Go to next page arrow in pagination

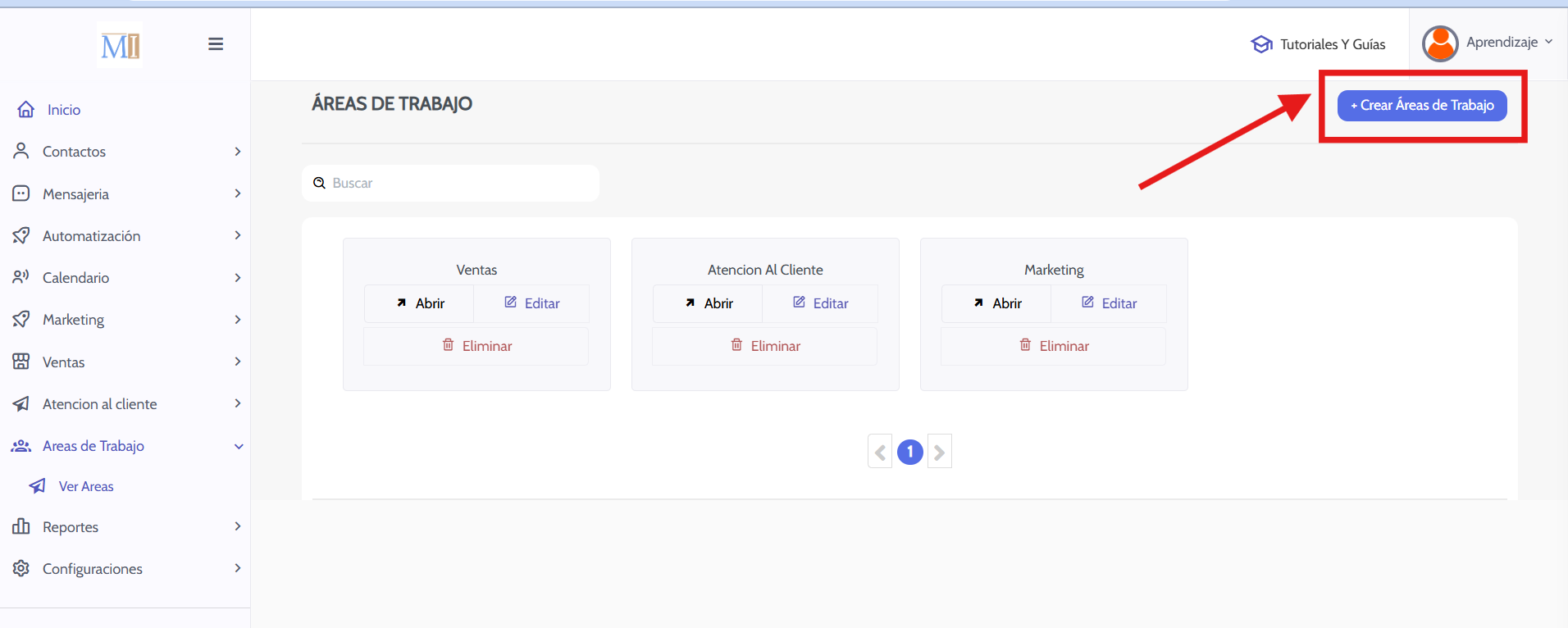940,452
